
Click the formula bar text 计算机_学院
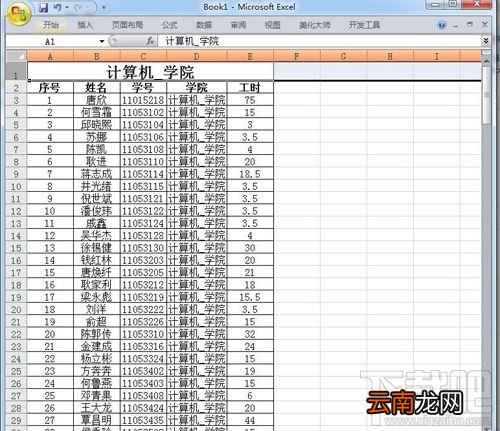coord(192,41)
